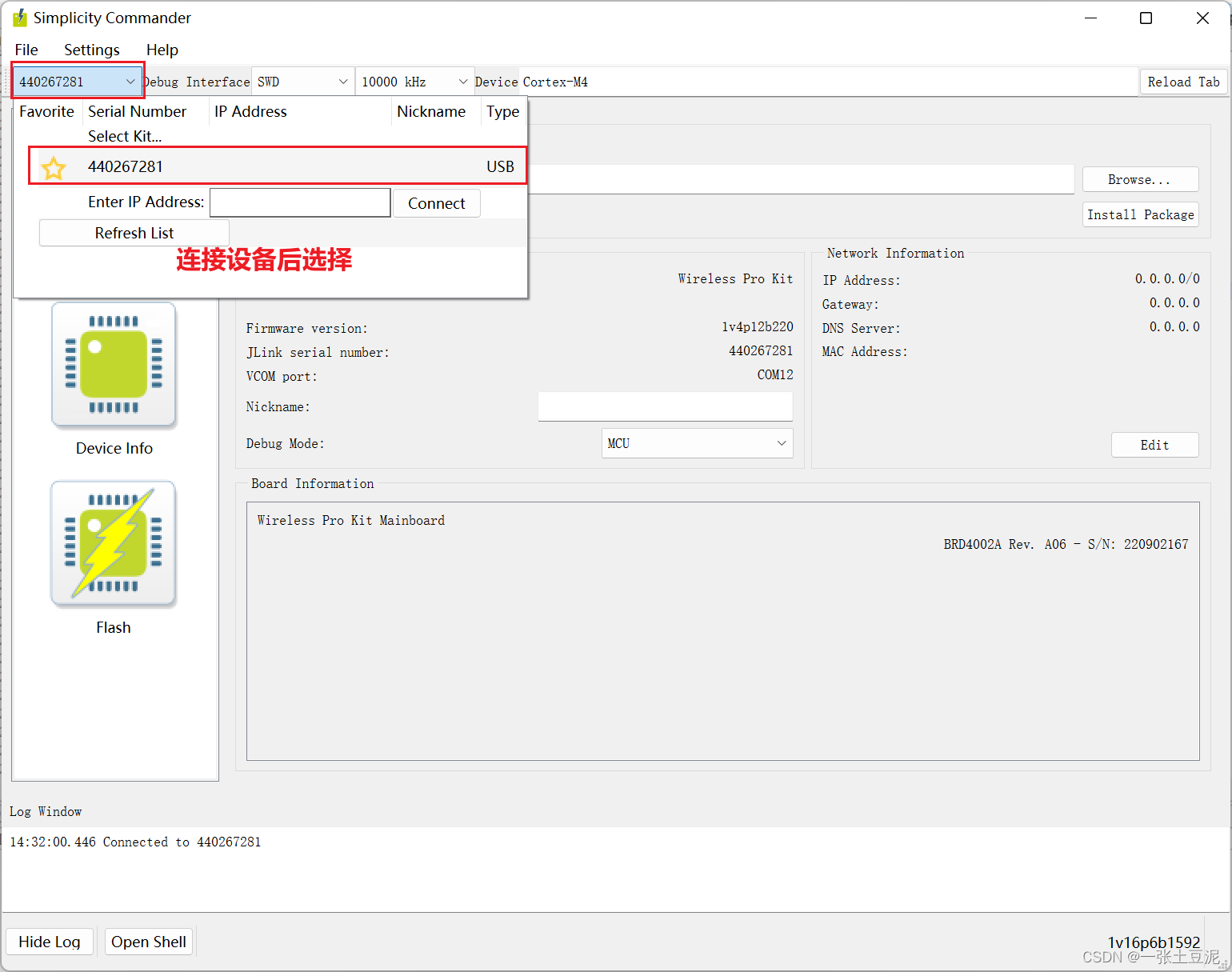Click the version label 1v16p6b1592

[x=1154, y=942]
